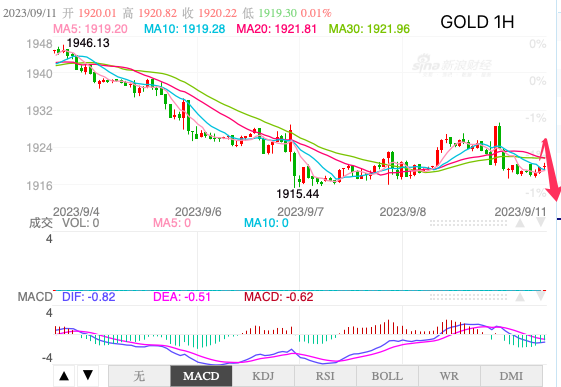Click the up arrow beside indicator tabs
The image size is (561, 387).
[64, 376]
